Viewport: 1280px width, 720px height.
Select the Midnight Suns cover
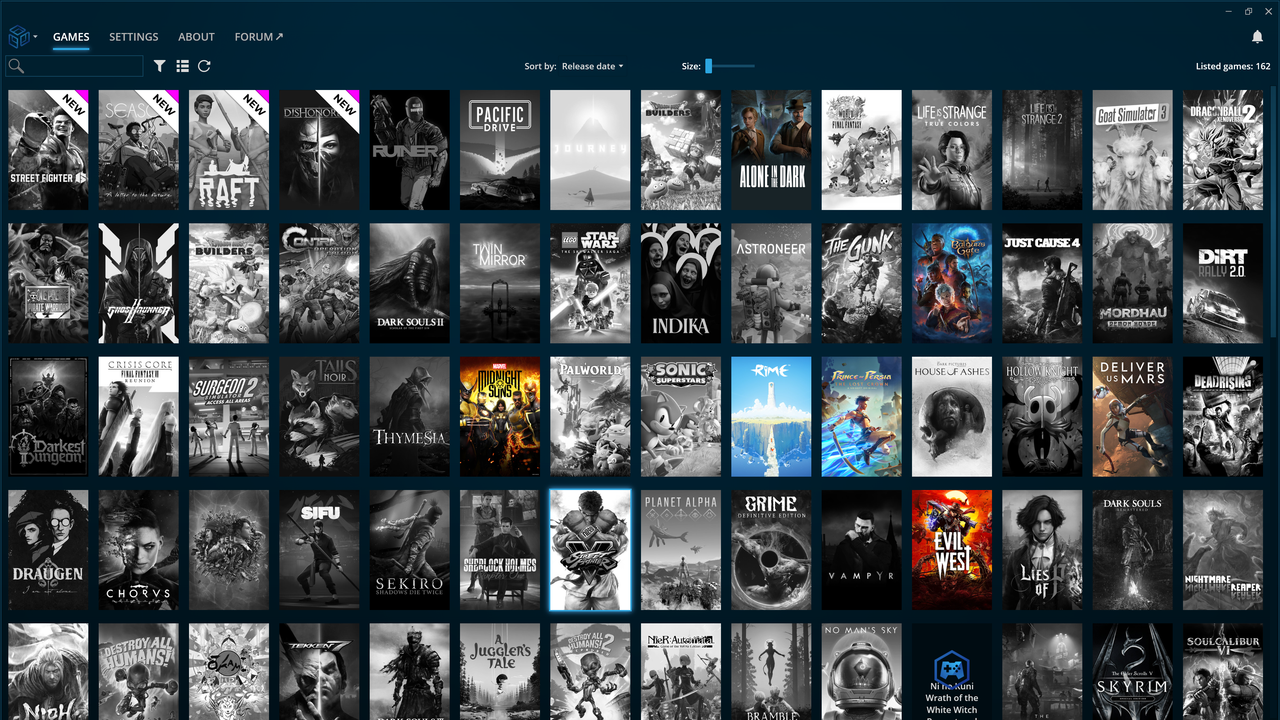(x=500, y=417)
